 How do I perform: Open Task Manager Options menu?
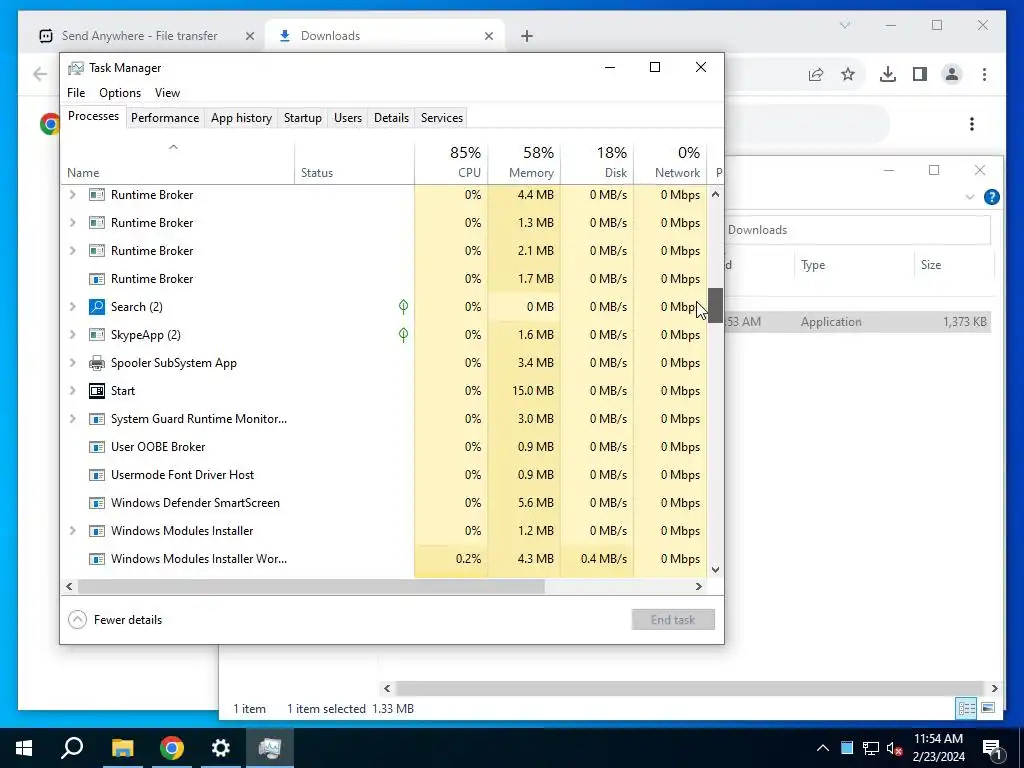[120, 93]
